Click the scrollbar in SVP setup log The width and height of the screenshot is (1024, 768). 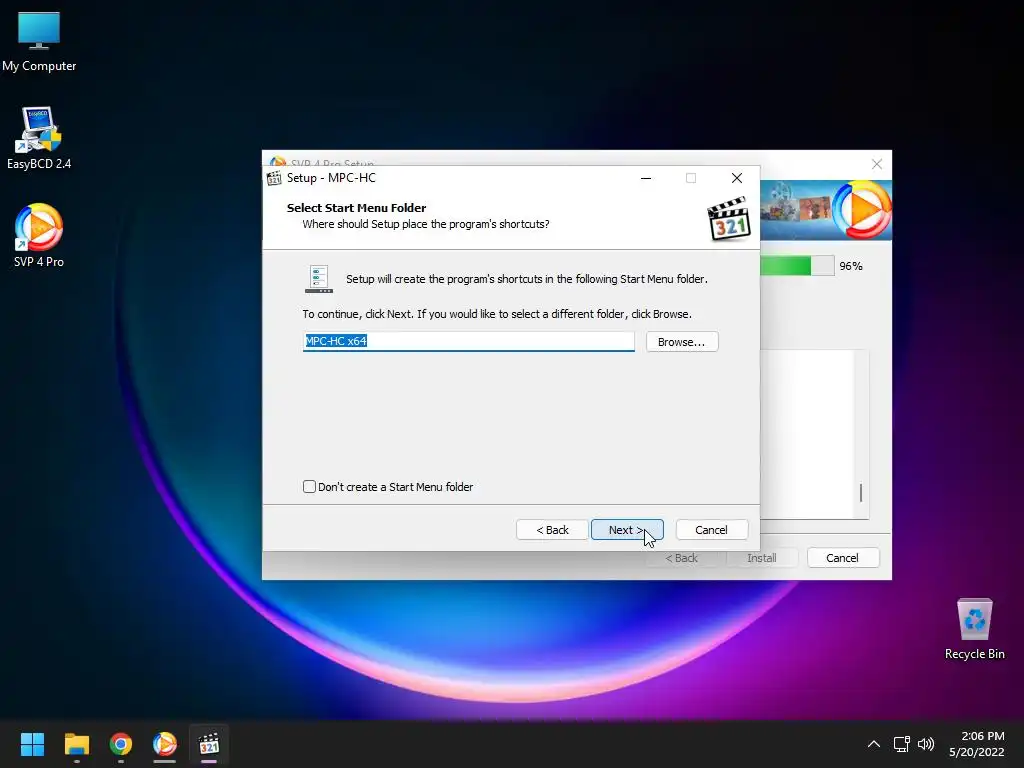click(861, 492)
